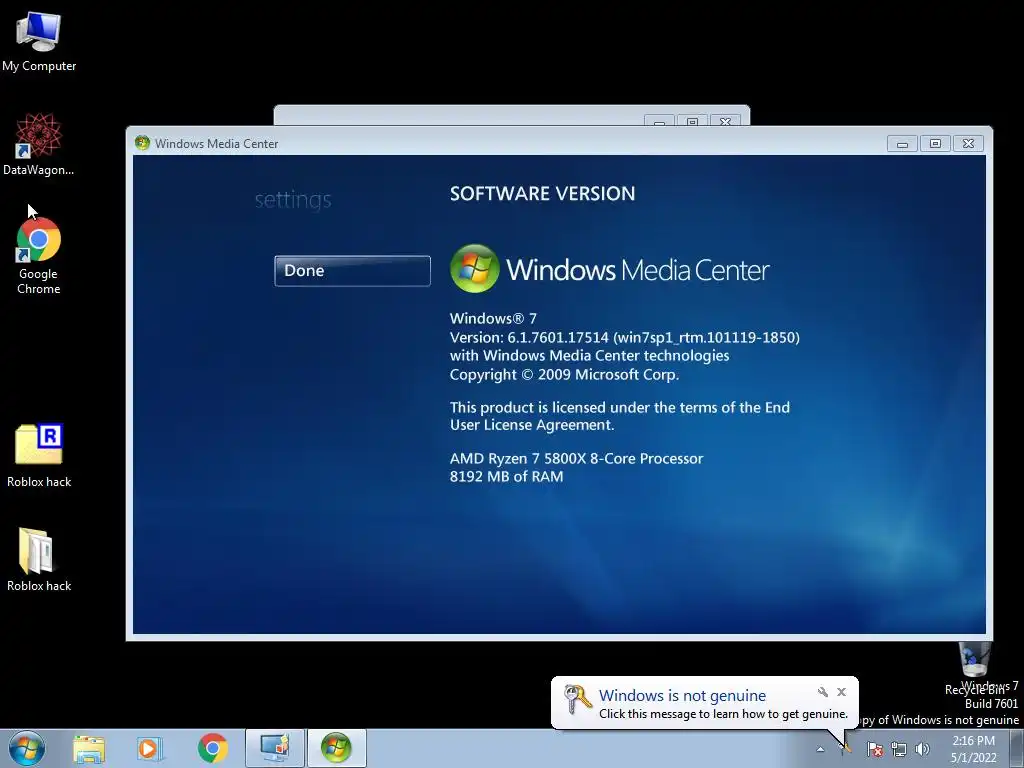The image size is (1024, 768).
Task: Switch to Windows Media Center taskbar button
Action: [336, 748]
